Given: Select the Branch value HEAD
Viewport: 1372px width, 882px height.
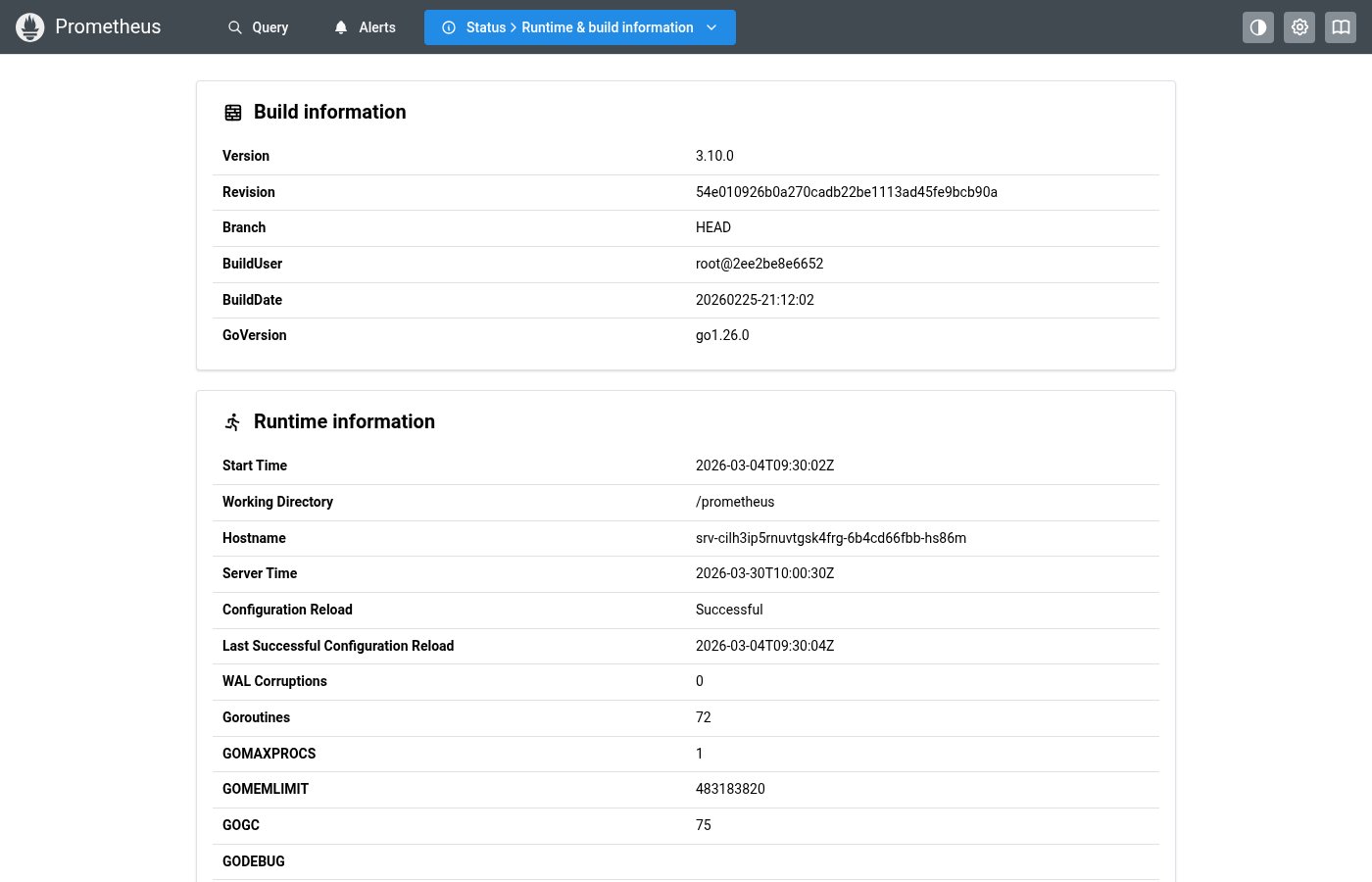Looking at the screenshot, I should 713,227.
